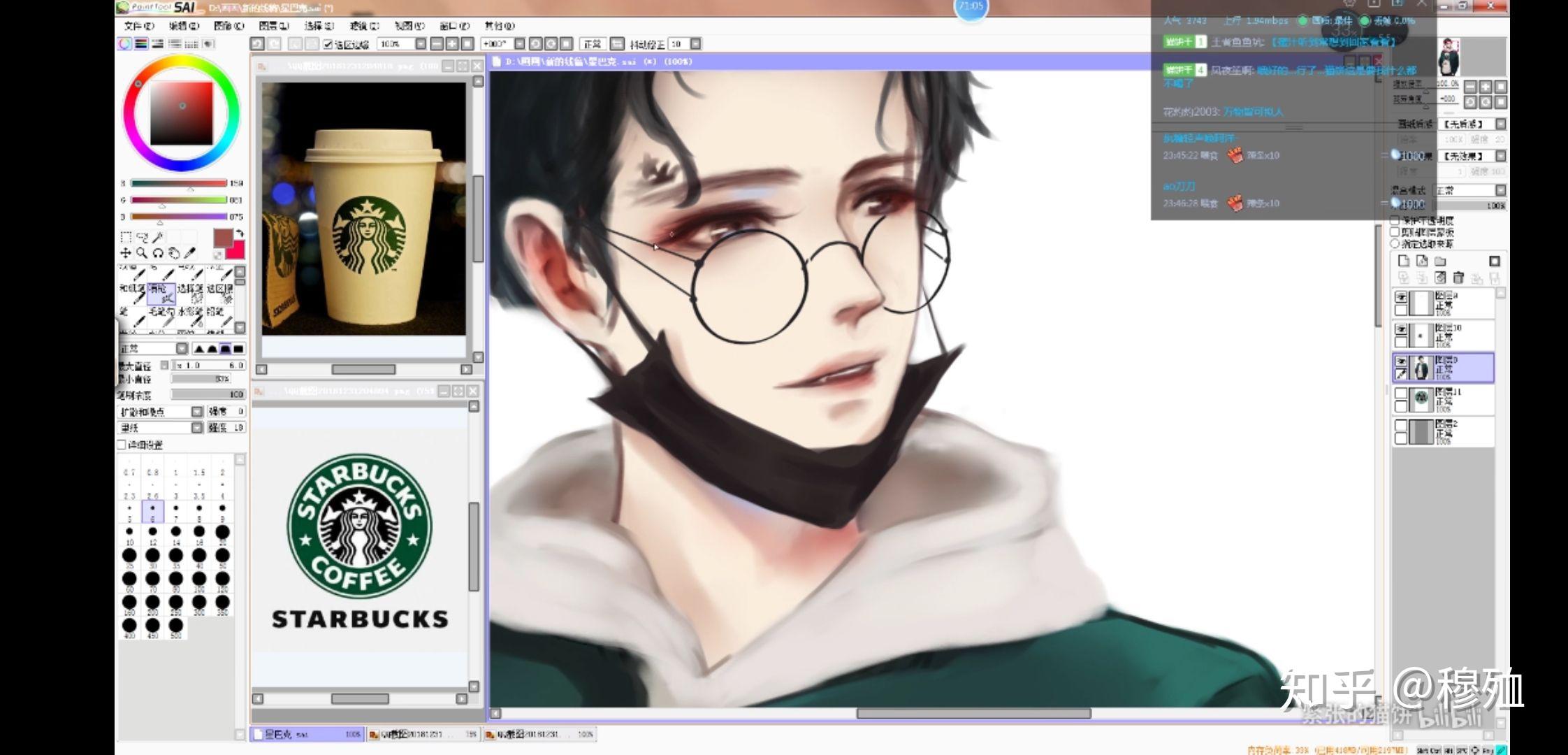Select the Zoom magnifier tool
This screenshot has width=1568, height=755.
[x=142, y=253]
